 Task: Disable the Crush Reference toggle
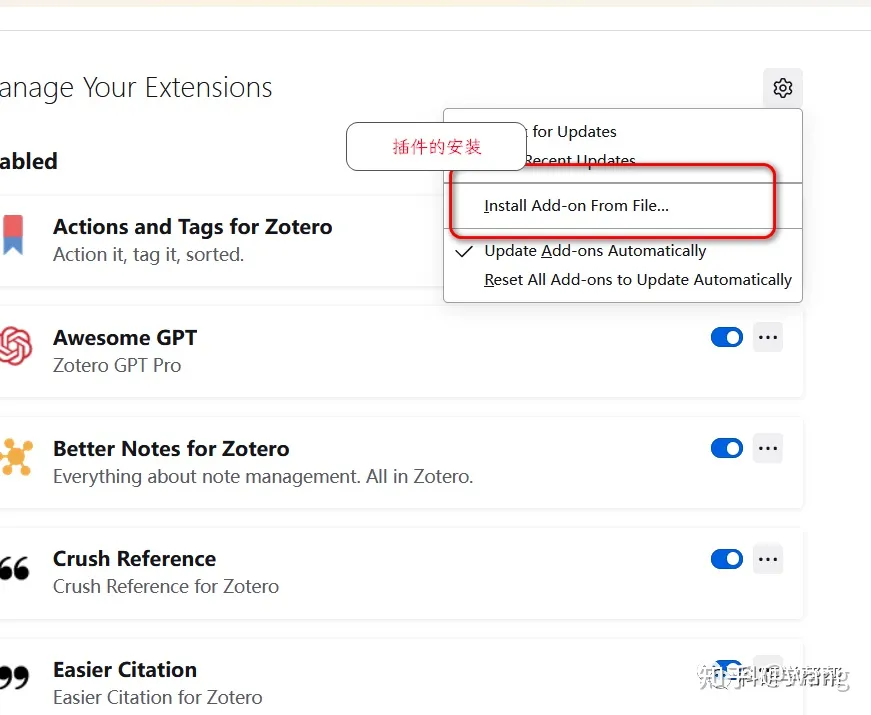(x=726, y=559)
